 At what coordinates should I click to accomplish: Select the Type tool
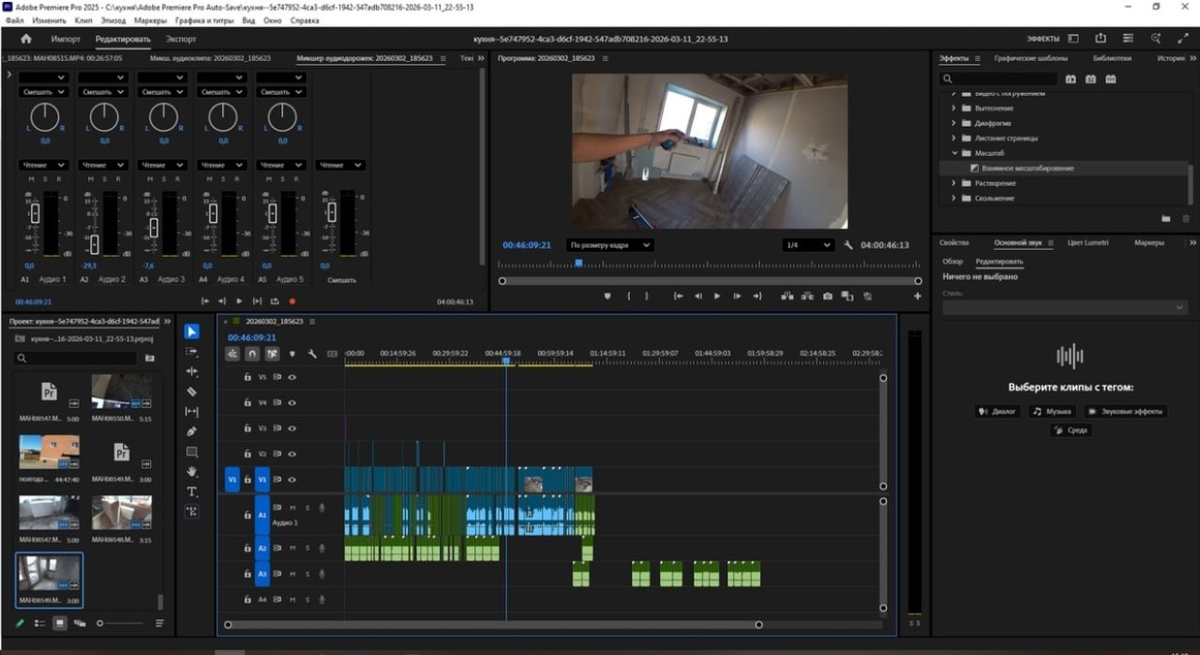click(192, 491)
